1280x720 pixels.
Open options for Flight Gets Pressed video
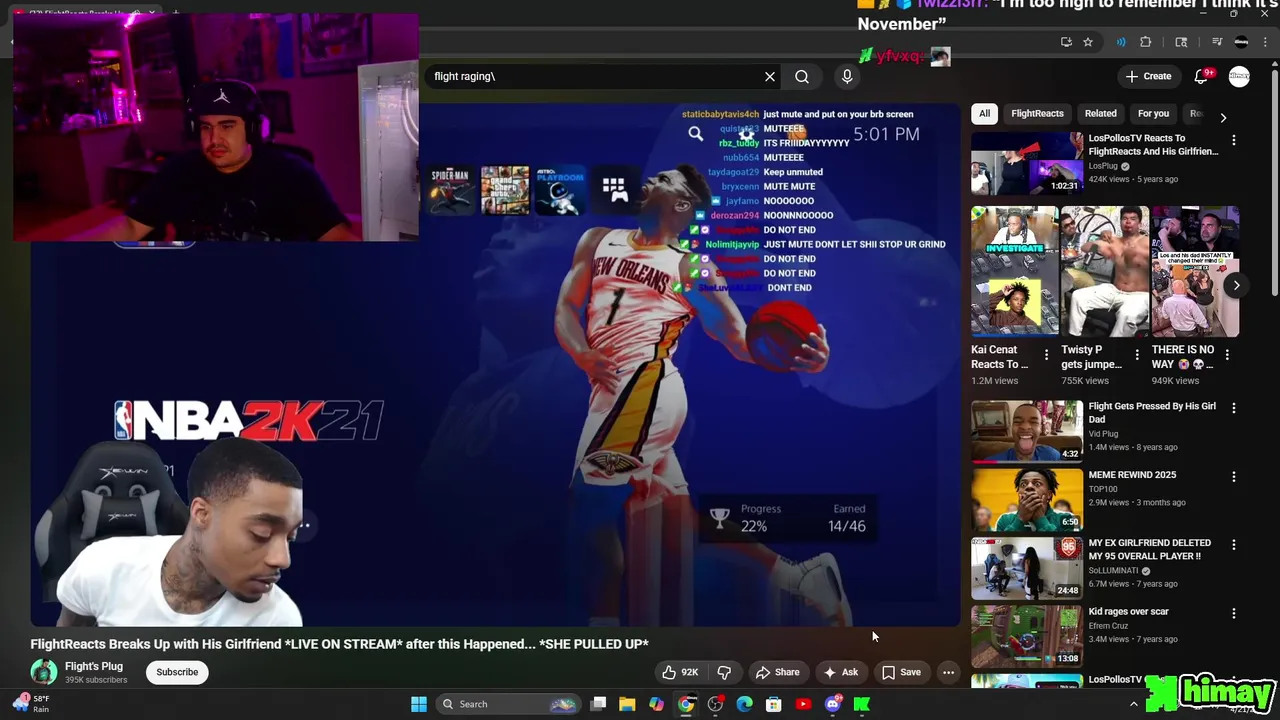tap(1233, 408)
